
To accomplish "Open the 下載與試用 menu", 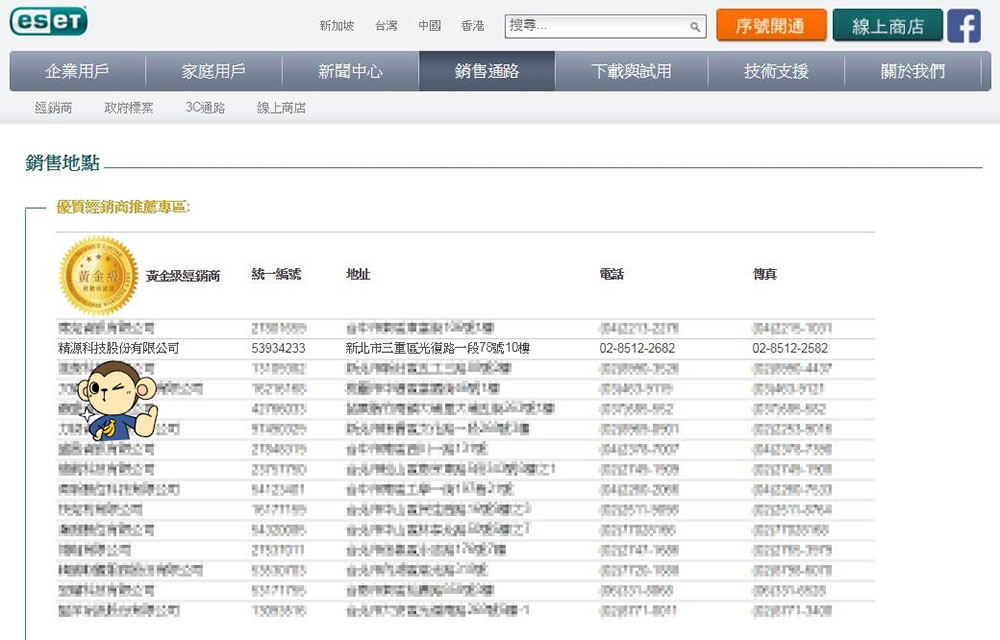I will [631, 71].
